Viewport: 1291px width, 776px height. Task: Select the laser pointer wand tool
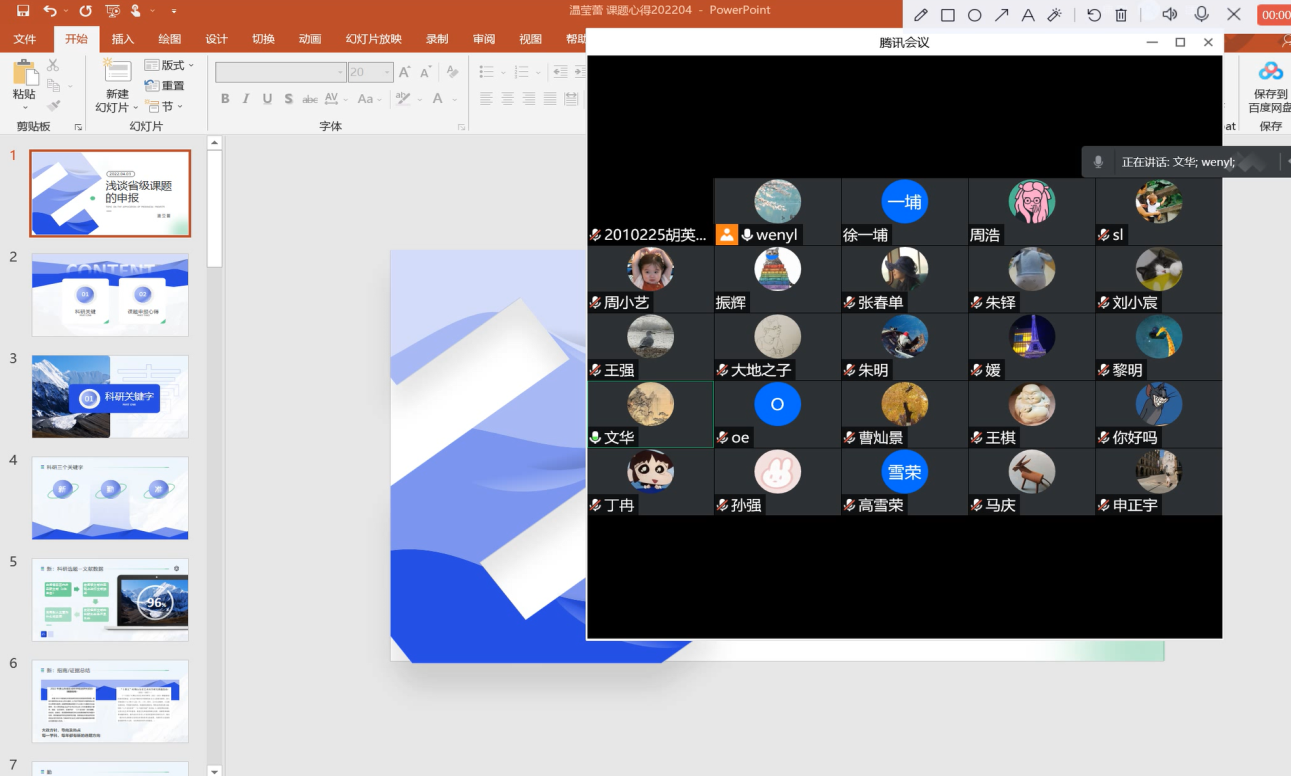[x=1055, y=15]
